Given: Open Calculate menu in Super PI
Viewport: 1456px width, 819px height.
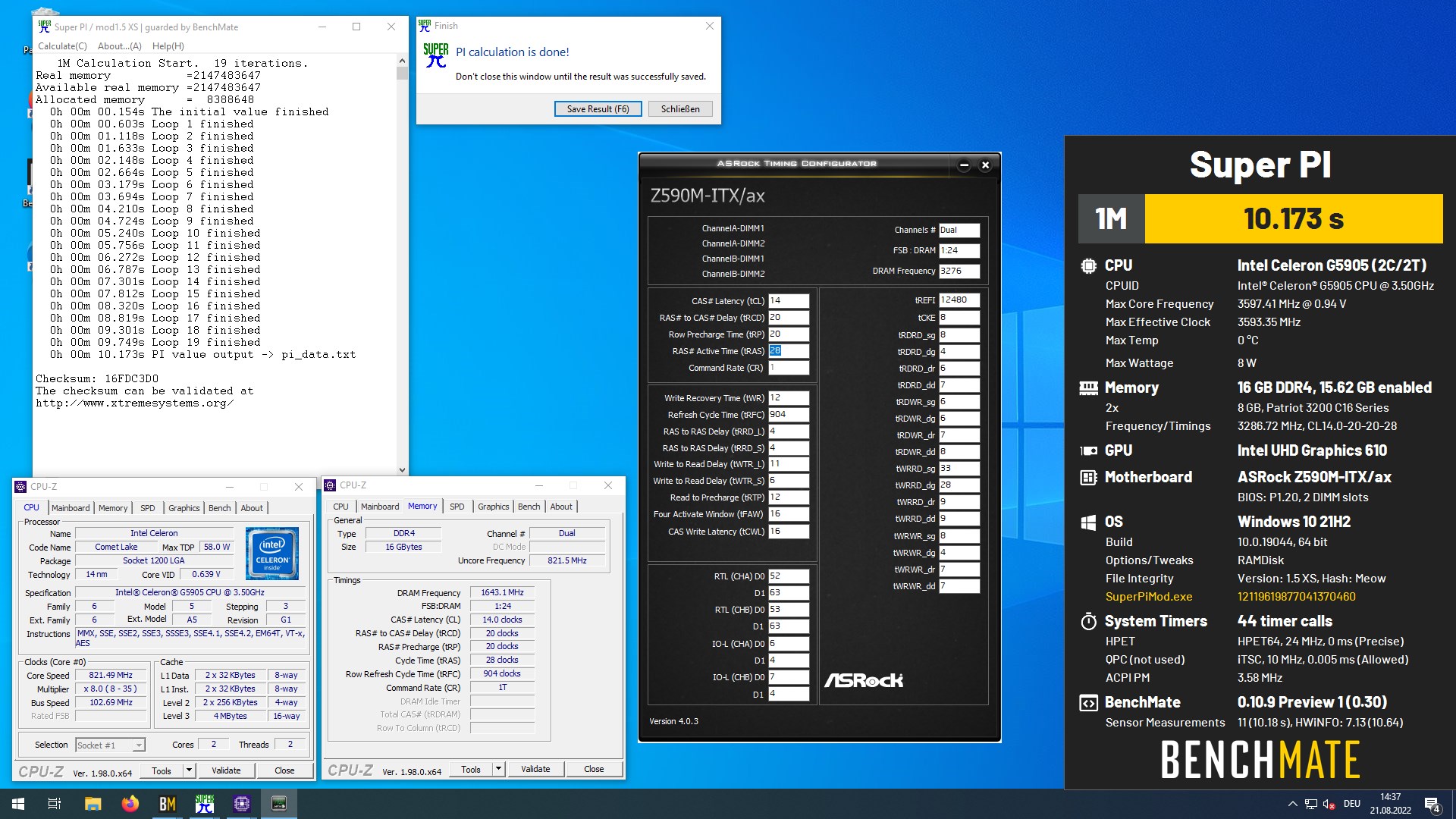Looking at the screenshot, I should pyautogui.click(x=62, y=46).
